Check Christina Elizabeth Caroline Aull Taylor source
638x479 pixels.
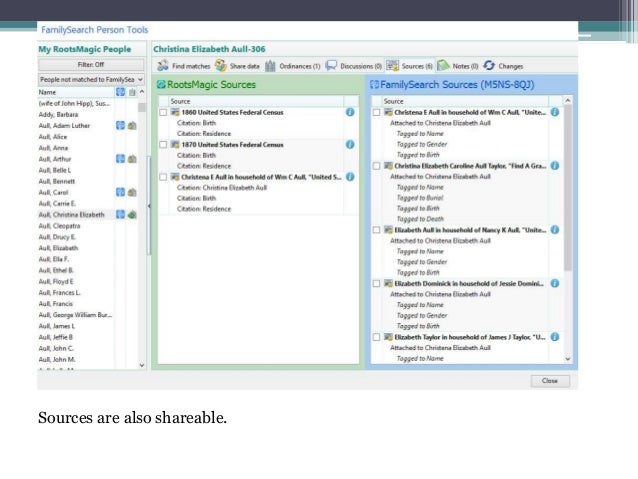(376, 166)
